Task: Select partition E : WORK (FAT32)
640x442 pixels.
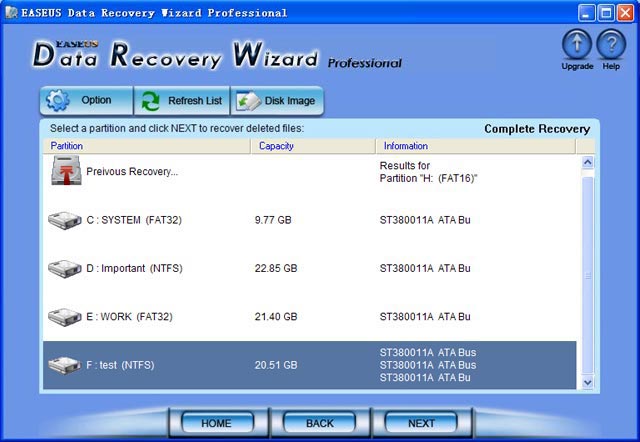Action: (129, 316)
